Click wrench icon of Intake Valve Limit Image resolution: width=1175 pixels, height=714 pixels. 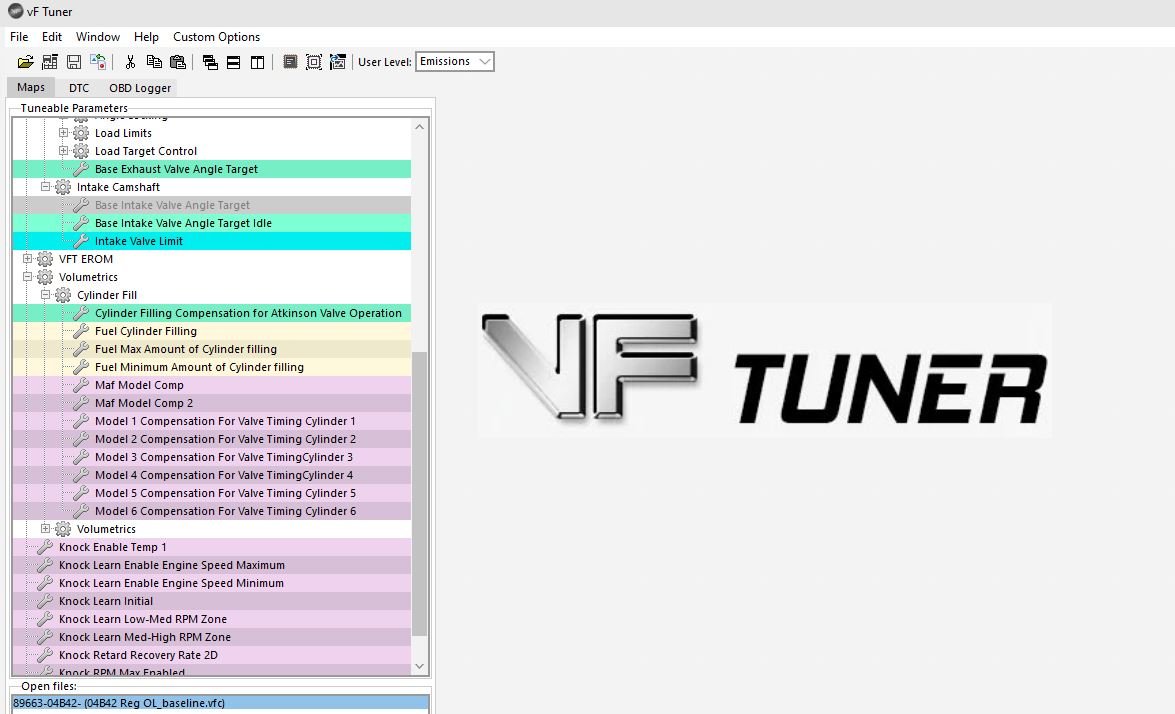tap(81, 241)
